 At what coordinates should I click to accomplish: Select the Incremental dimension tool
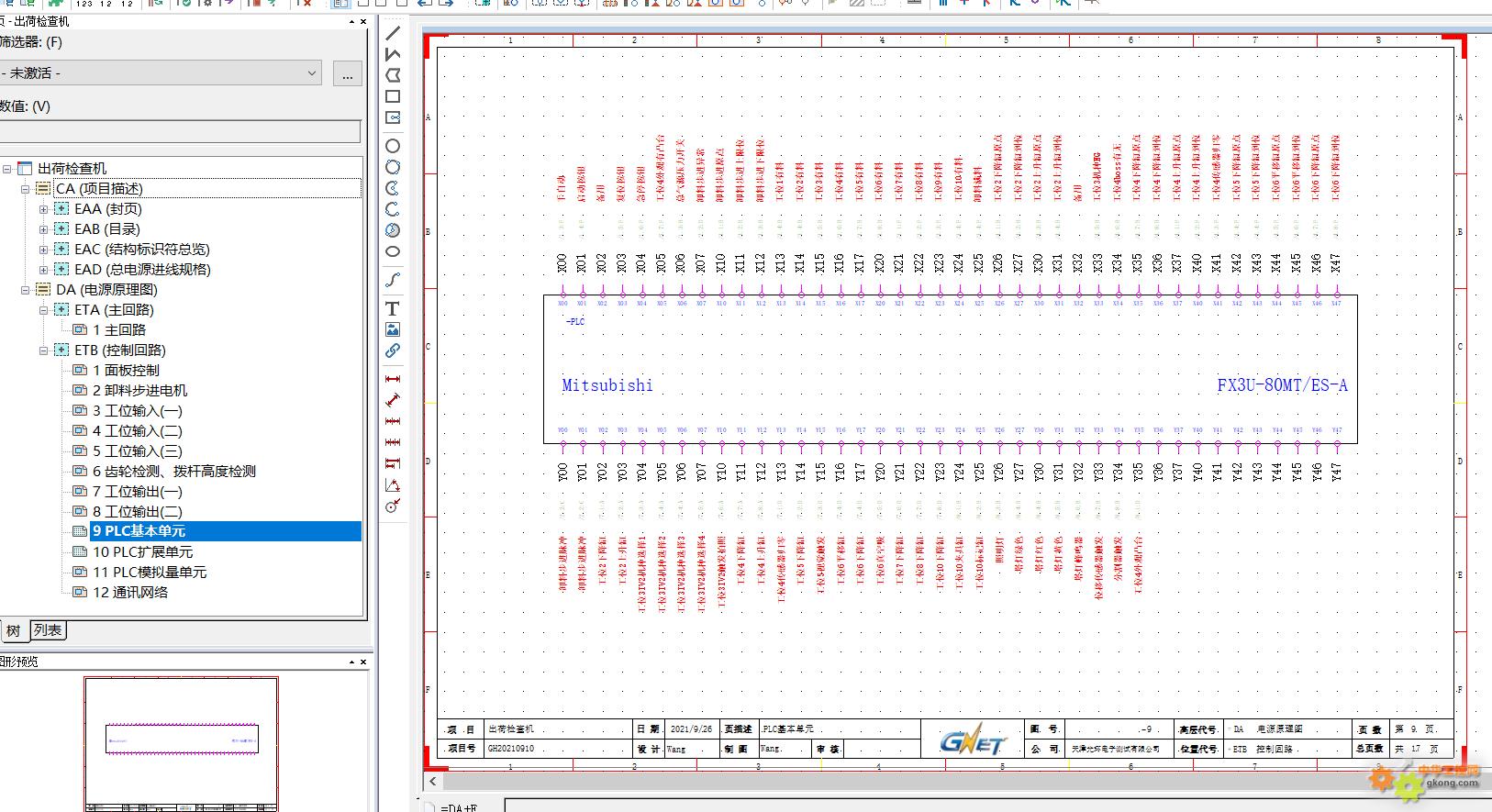[x=393, y=442]
